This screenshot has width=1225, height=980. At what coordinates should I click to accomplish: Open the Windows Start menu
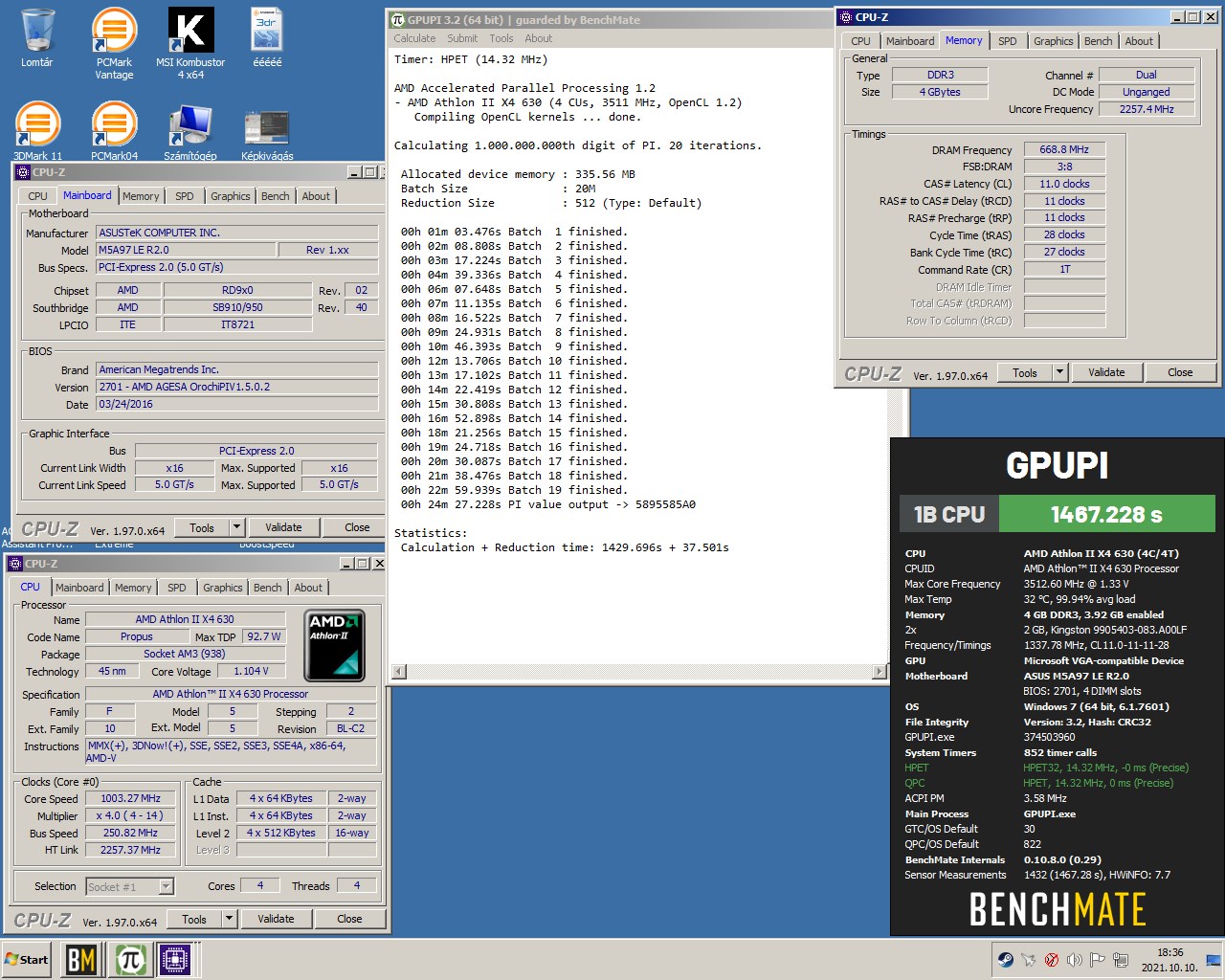pos(27,960)
